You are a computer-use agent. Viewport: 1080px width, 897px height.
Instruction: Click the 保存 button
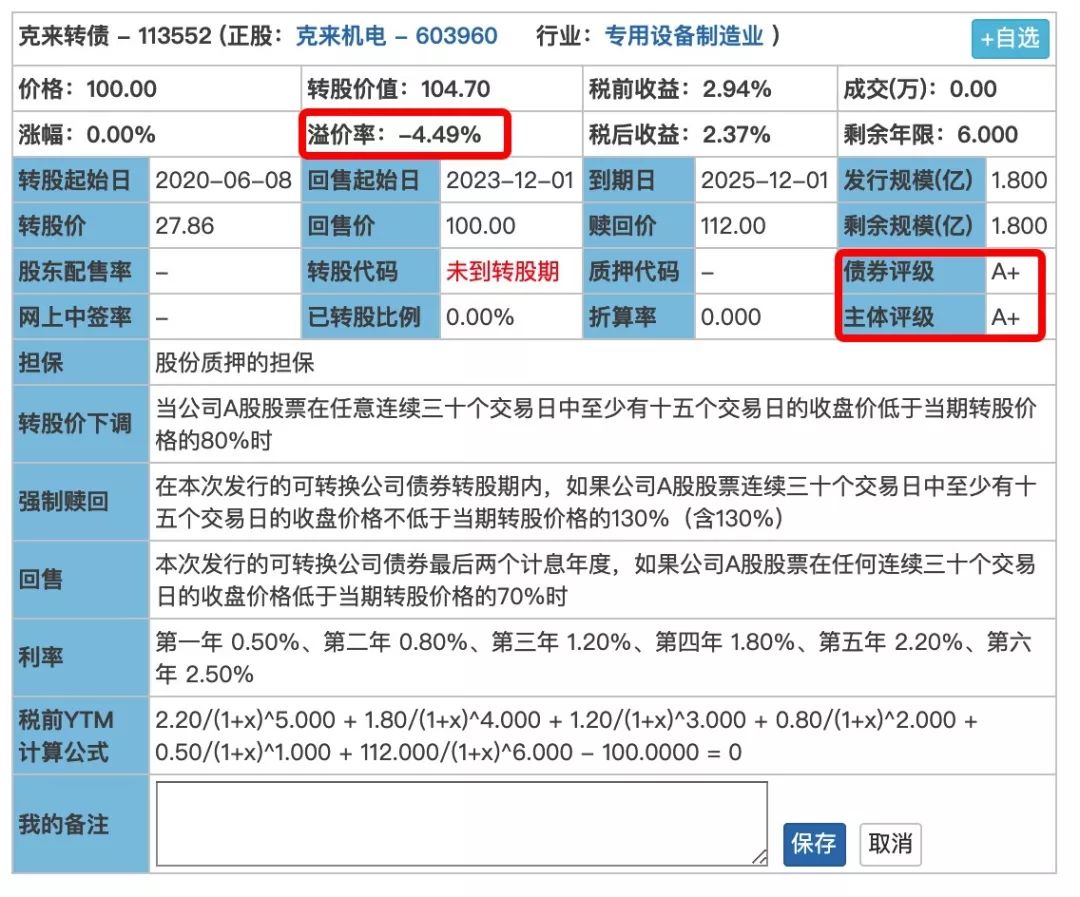(x=813, y=843)
